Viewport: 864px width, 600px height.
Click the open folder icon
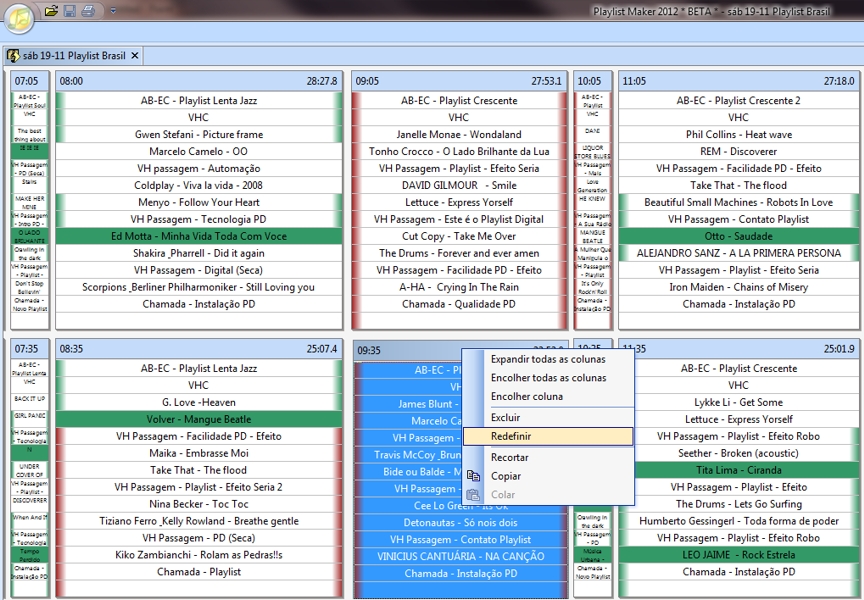(51, 10)
